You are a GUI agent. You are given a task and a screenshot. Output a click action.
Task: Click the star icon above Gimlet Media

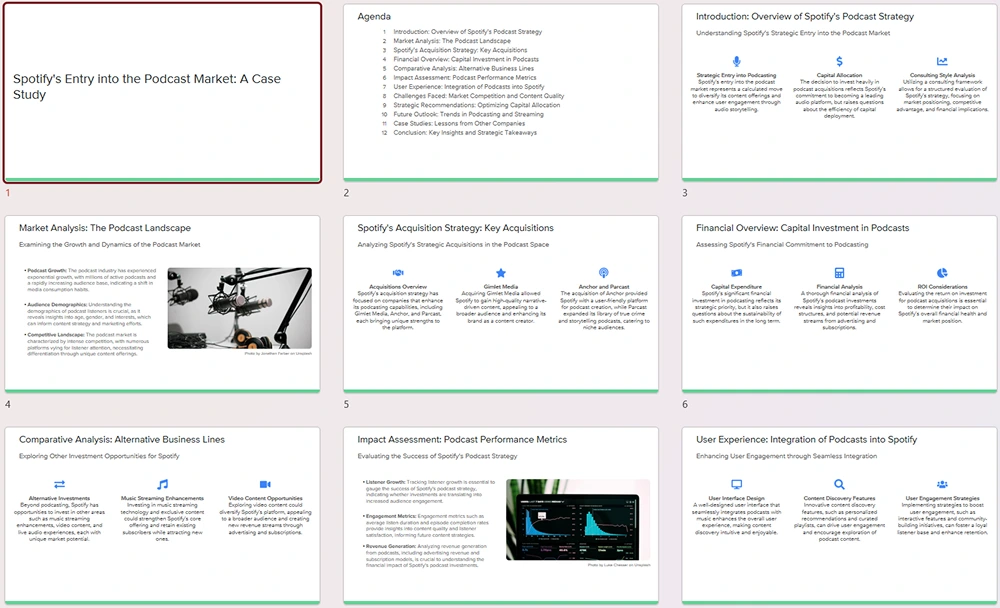pyautogui.click(x=500, y=273)
